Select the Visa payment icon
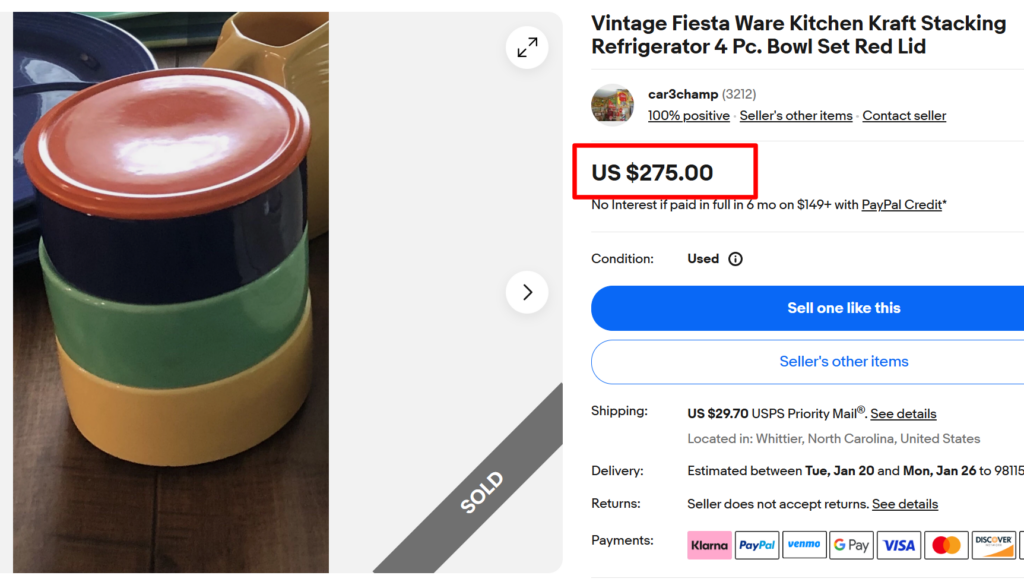This screenshot has width=1024, height=588. [898, 544]
